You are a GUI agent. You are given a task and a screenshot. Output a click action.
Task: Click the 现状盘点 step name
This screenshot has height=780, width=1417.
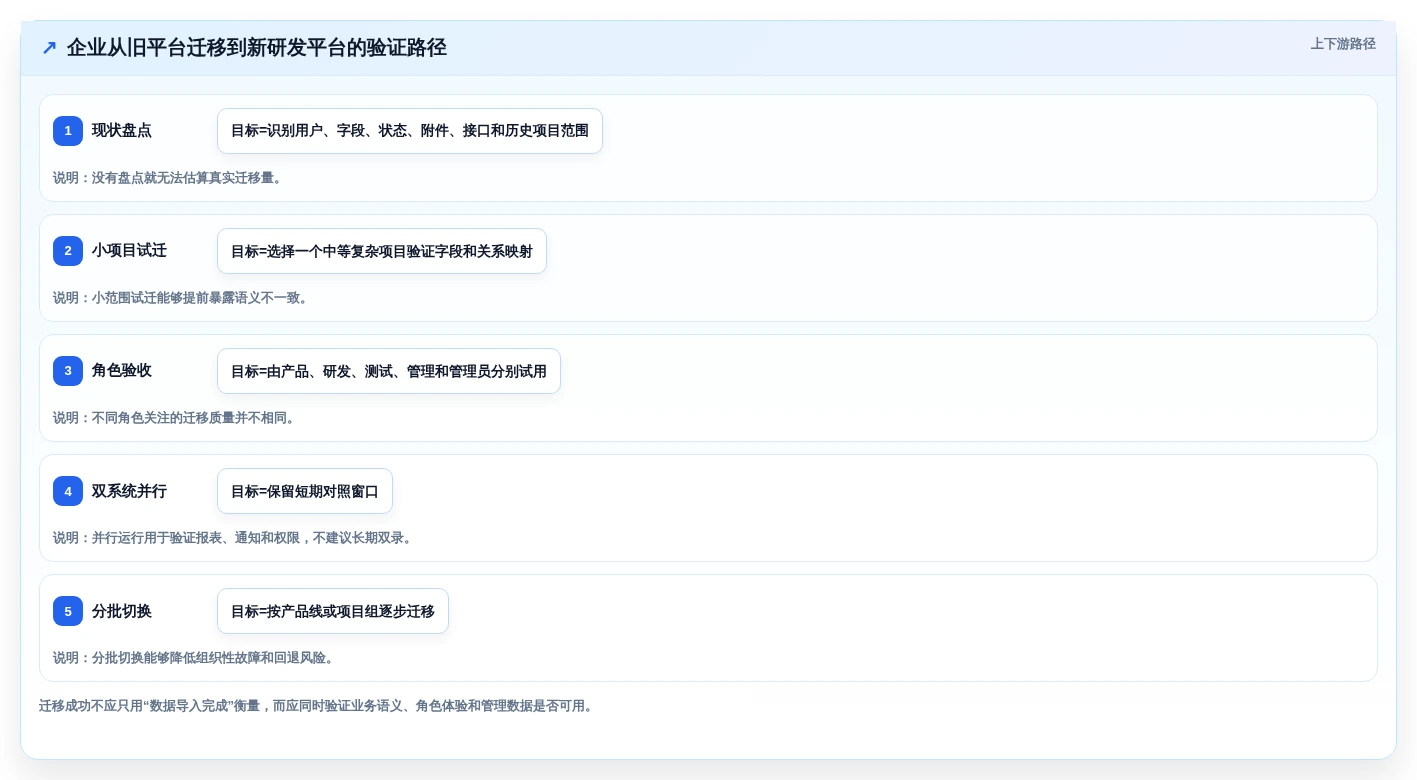[122, 131]
